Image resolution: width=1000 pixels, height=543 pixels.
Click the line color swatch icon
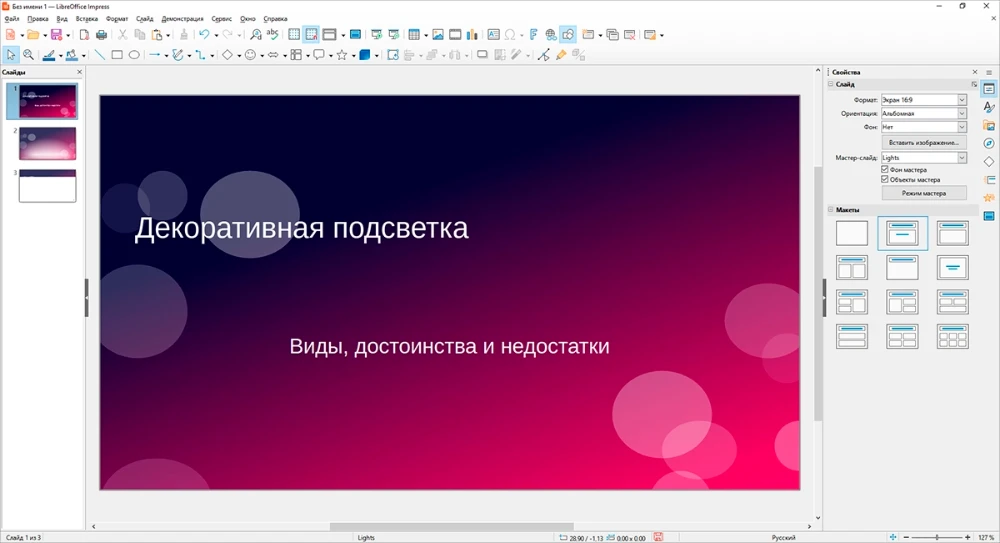(x=49, y=56)
